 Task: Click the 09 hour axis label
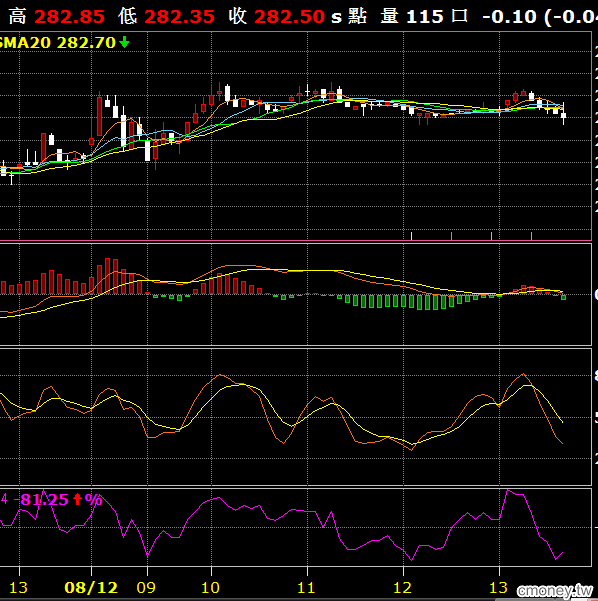(x=146, y=587)
